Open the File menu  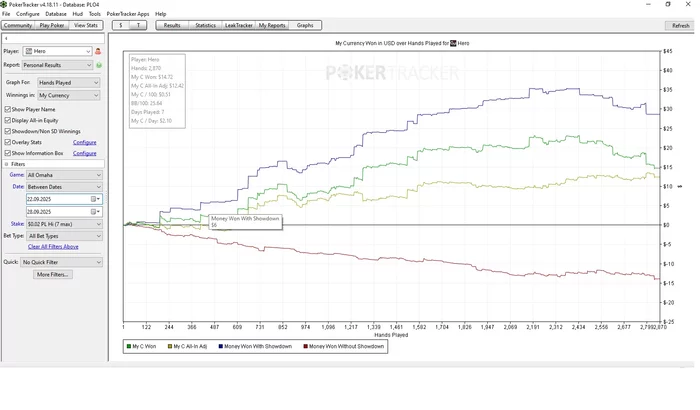pyautogui.click(x=6, y=14)
